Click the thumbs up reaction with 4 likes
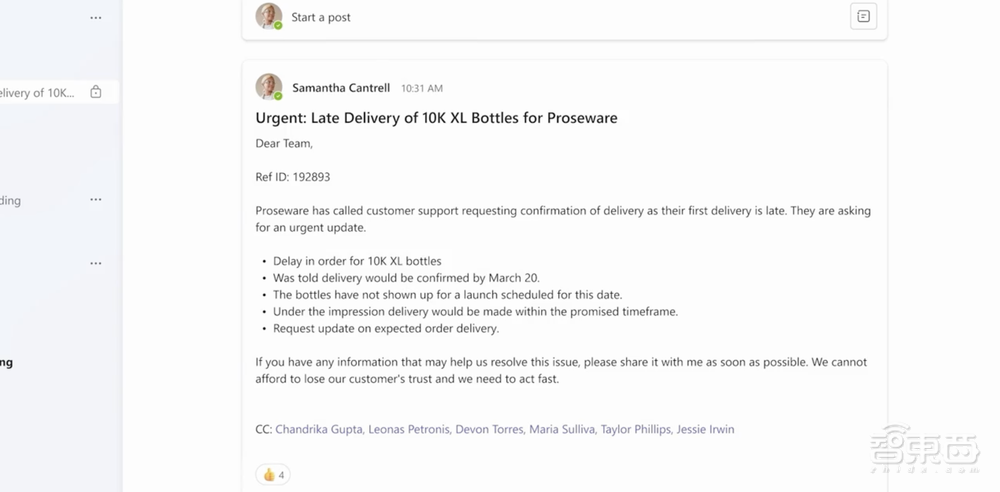 (273, 475)
